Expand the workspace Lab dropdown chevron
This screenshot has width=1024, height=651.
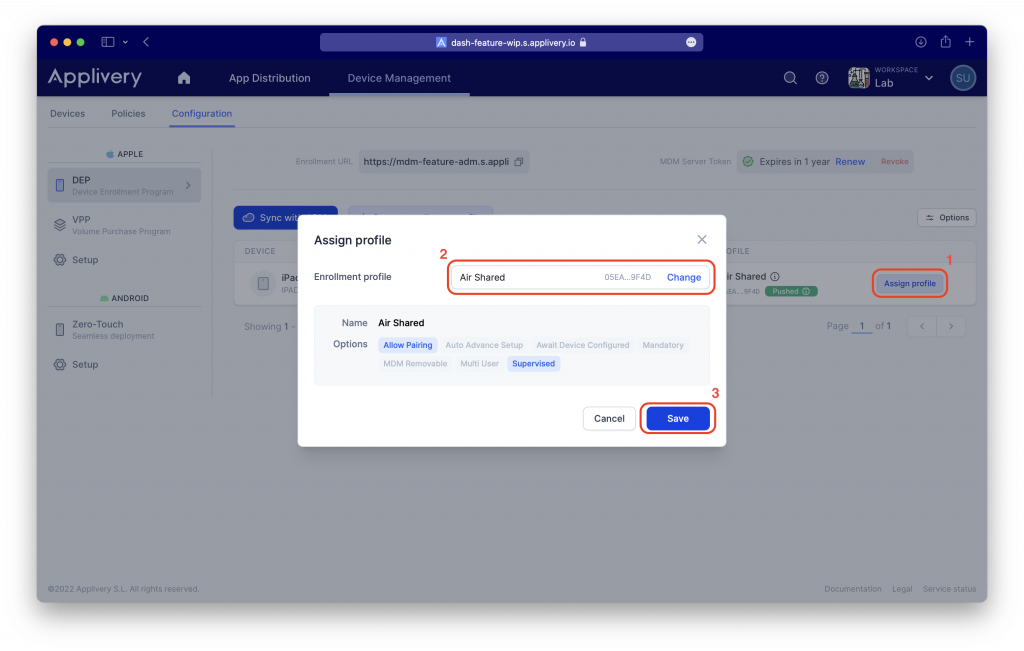tap(929, 78)
